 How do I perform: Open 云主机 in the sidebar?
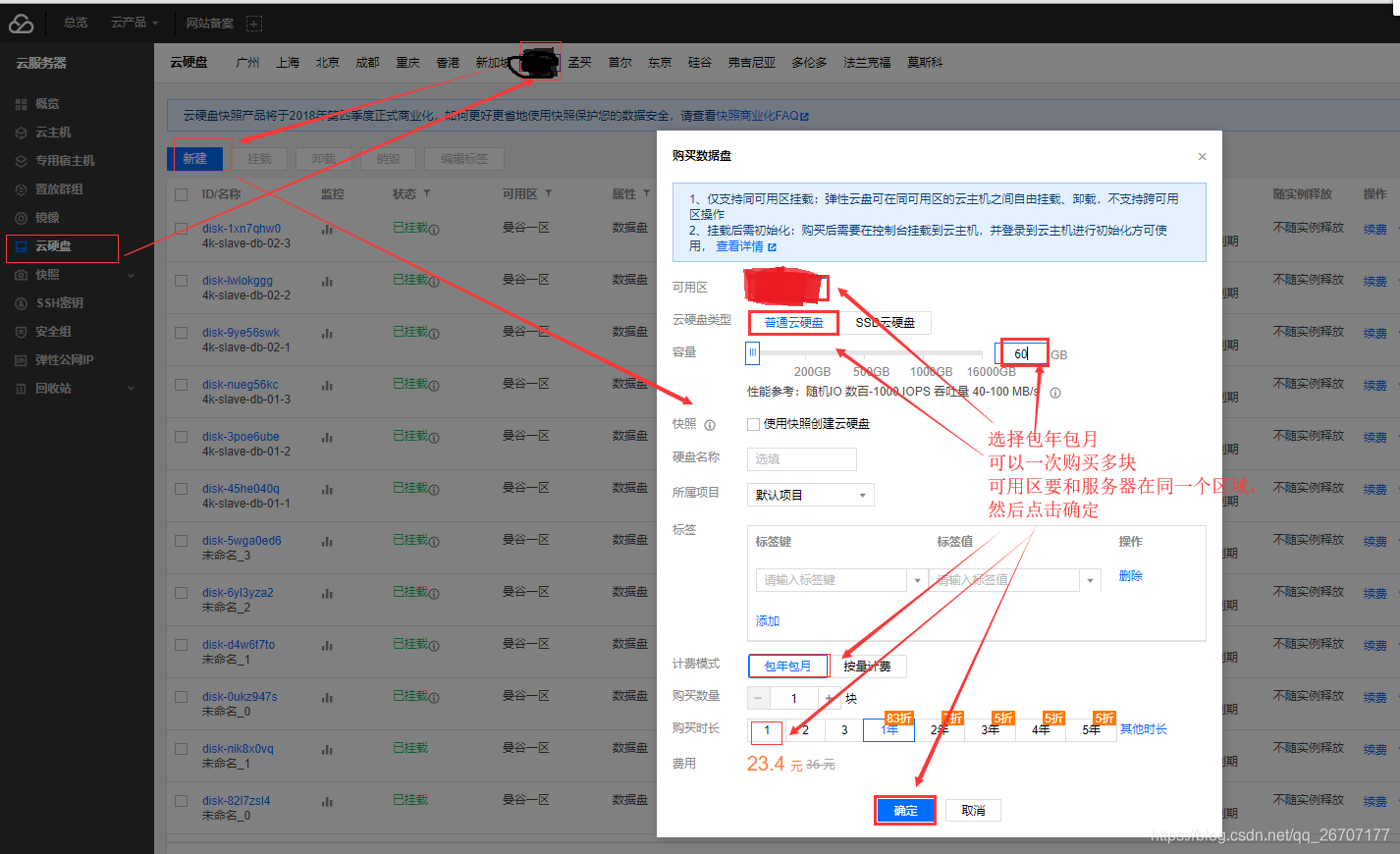tap(53, 132)
